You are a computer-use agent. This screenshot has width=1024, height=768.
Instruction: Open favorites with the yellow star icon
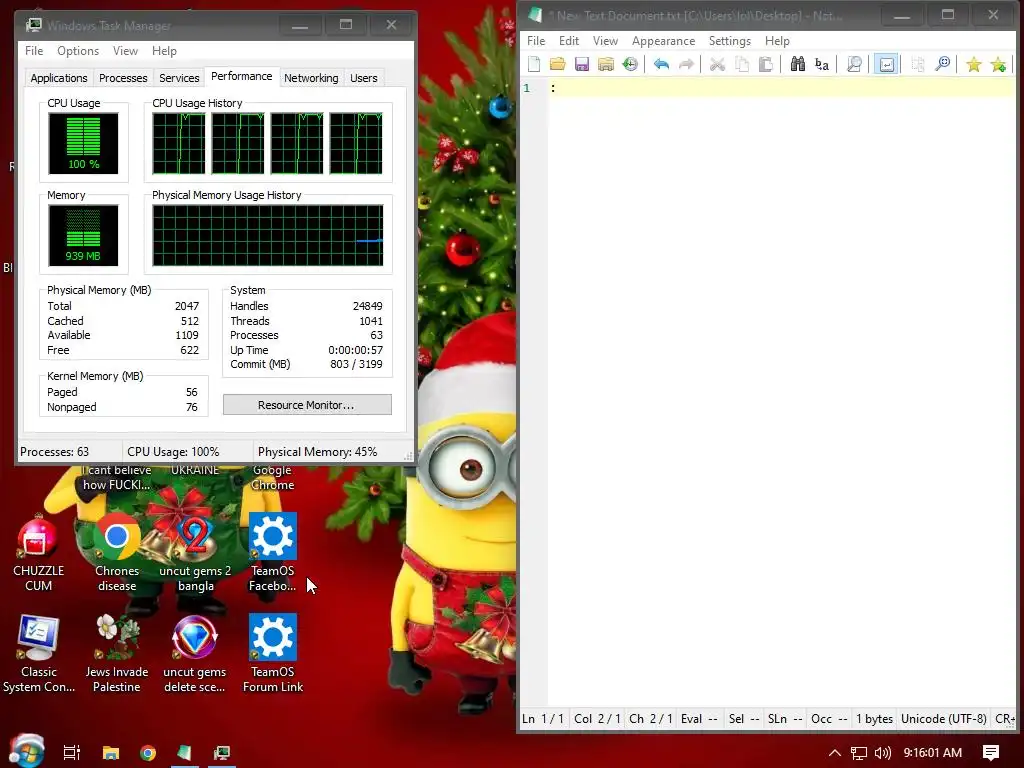974,64
